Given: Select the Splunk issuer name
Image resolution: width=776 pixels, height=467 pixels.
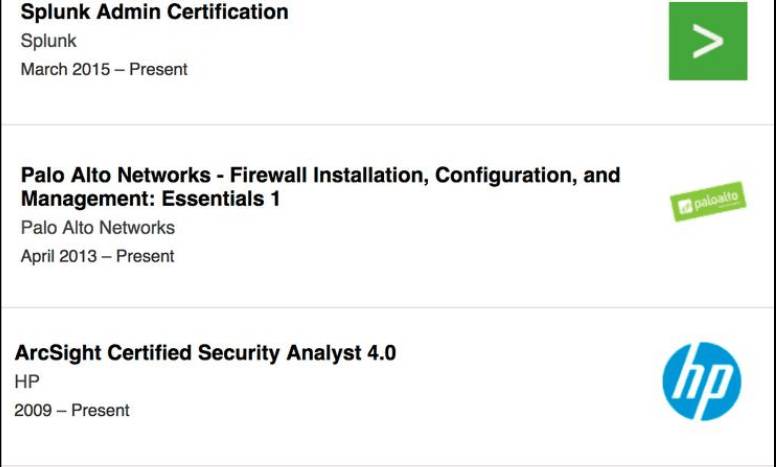Looking at the screenshot, I should (x=48, y=42).
